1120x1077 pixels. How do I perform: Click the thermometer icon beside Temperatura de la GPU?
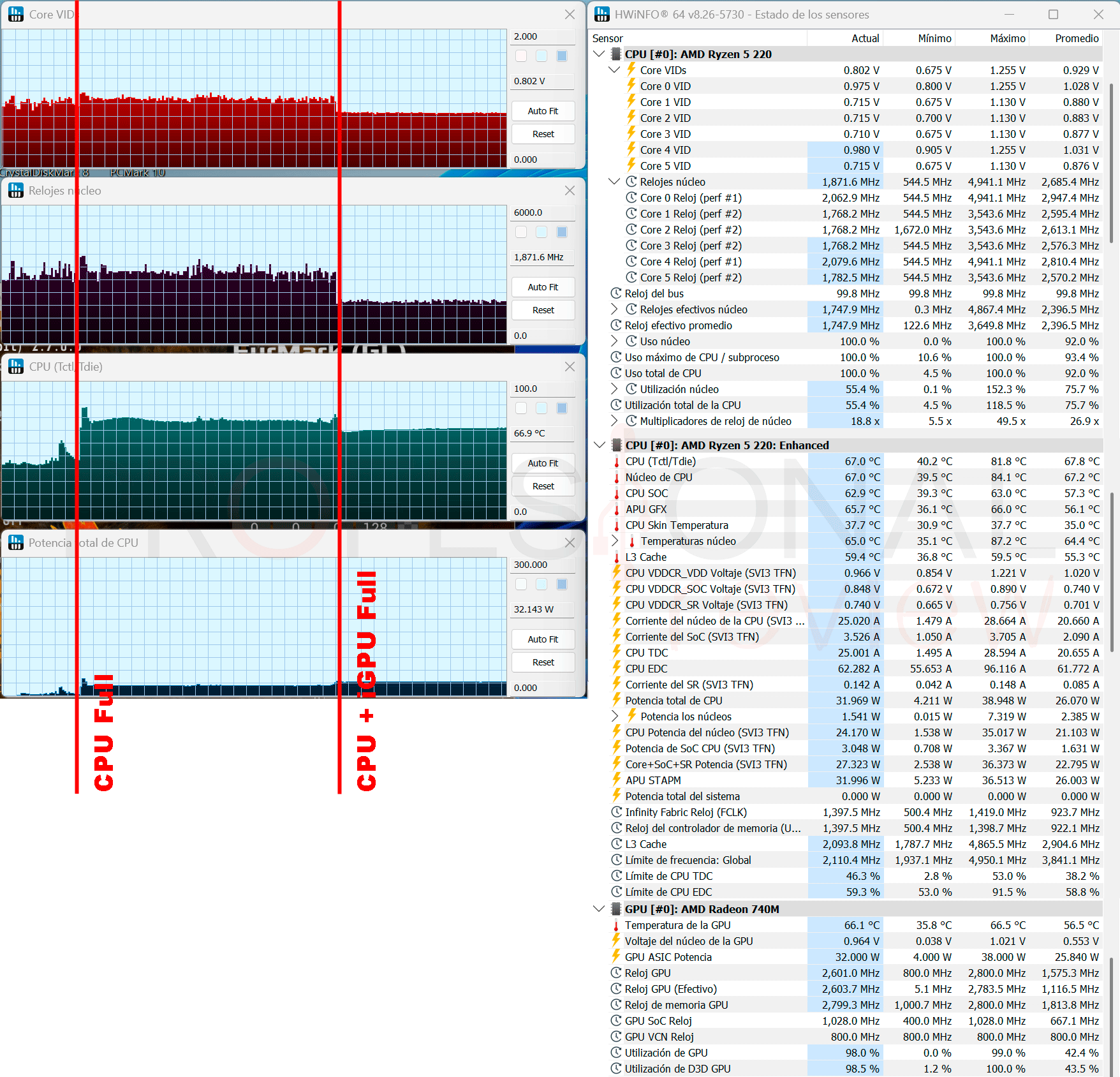point(616,925)
